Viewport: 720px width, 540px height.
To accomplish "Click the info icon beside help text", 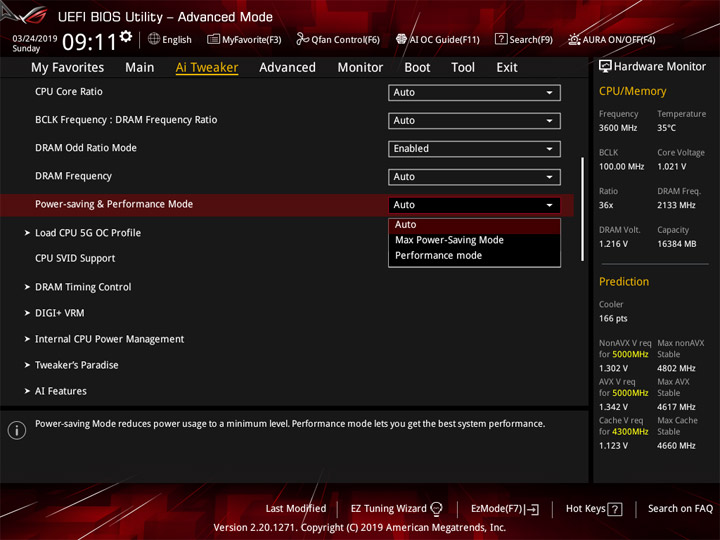I will click(17, 430).
